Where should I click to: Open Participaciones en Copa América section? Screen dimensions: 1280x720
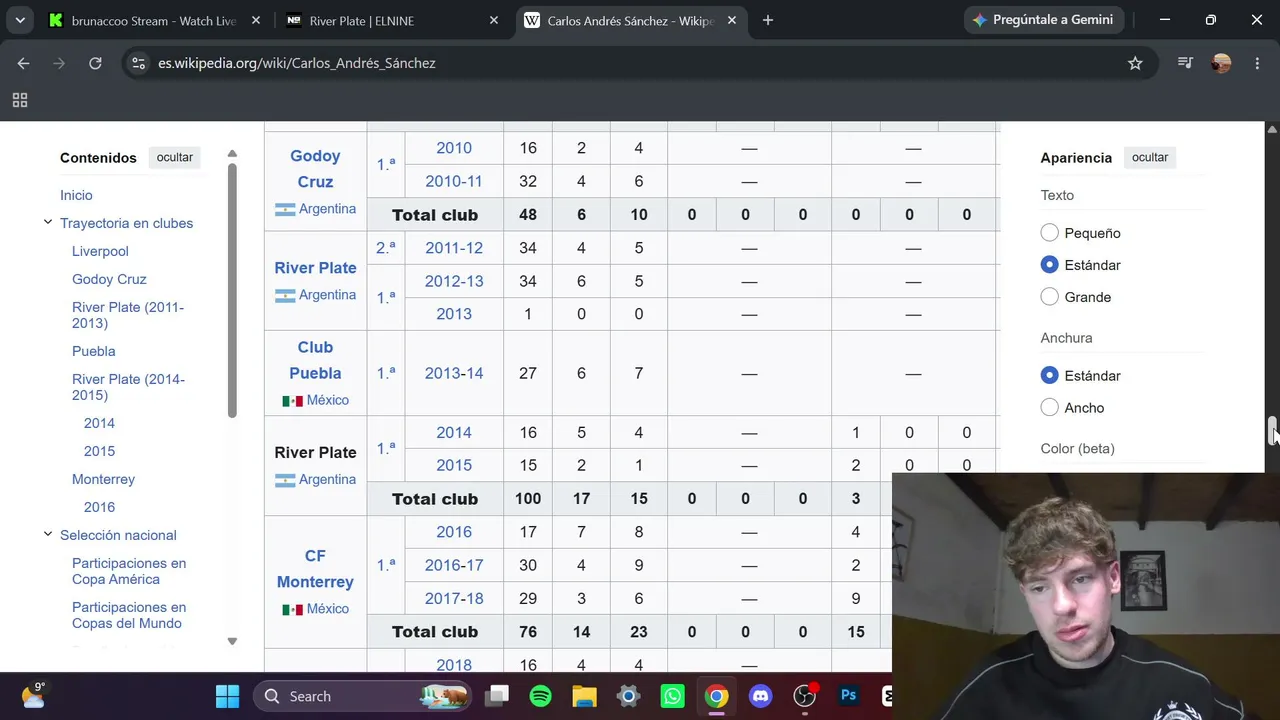click(129, 571)
